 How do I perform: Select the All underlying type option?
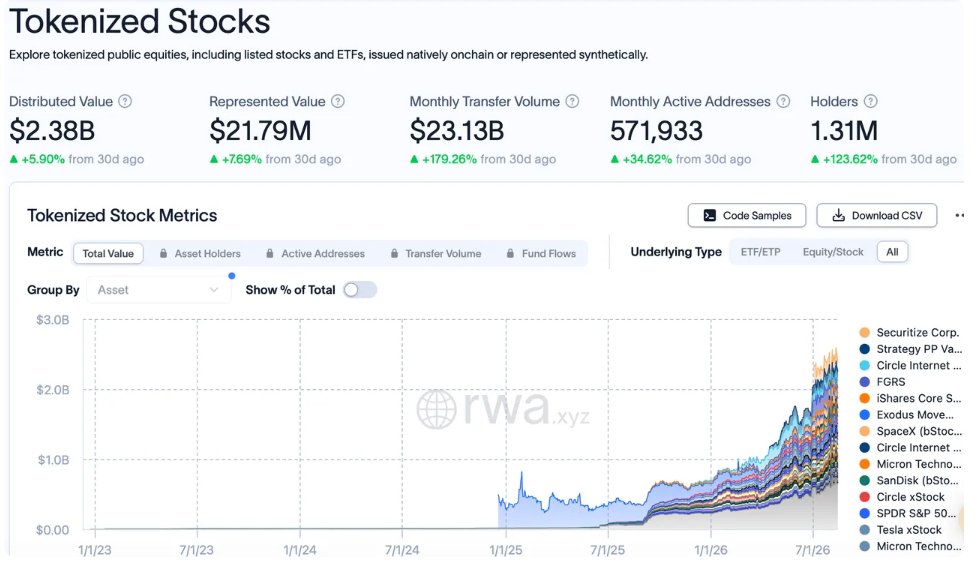893,252
